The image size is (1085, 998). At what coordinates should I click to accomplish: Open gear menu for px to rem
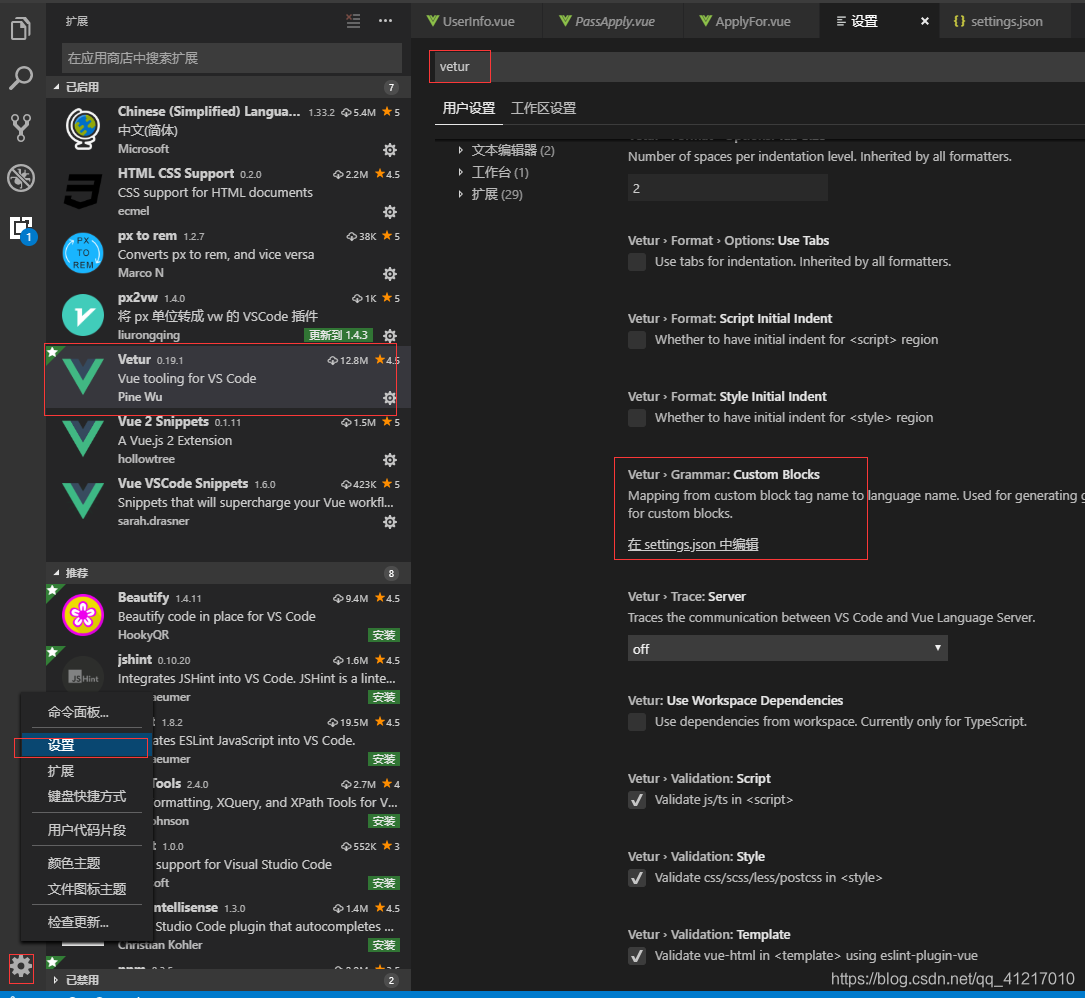tap(390, 274)
